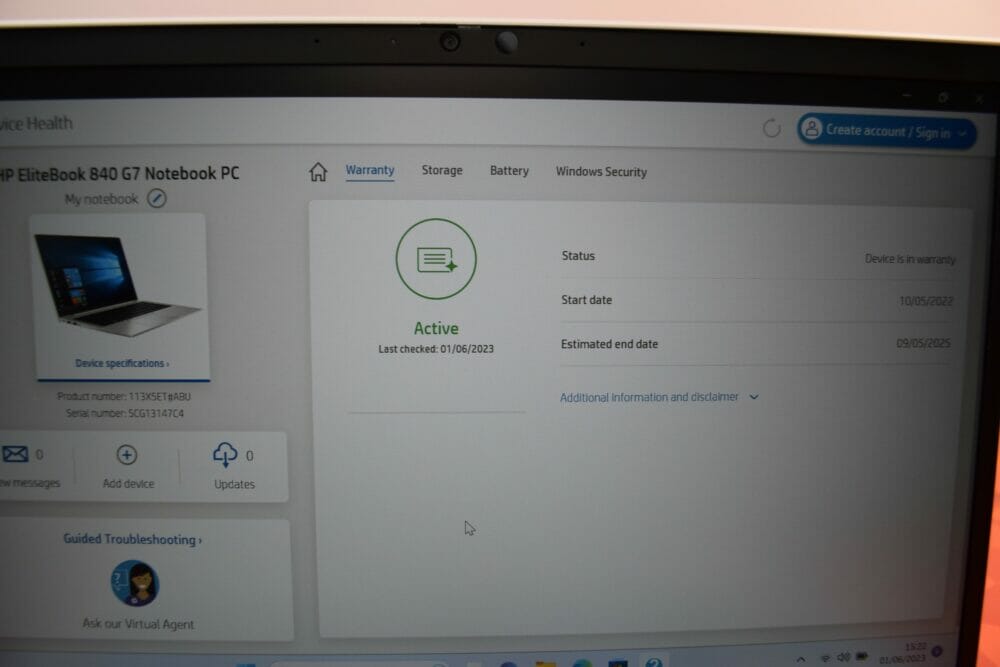1000x667 pixels.
Task: Click the Virtual Agent avatar icon
Action: 135,583
